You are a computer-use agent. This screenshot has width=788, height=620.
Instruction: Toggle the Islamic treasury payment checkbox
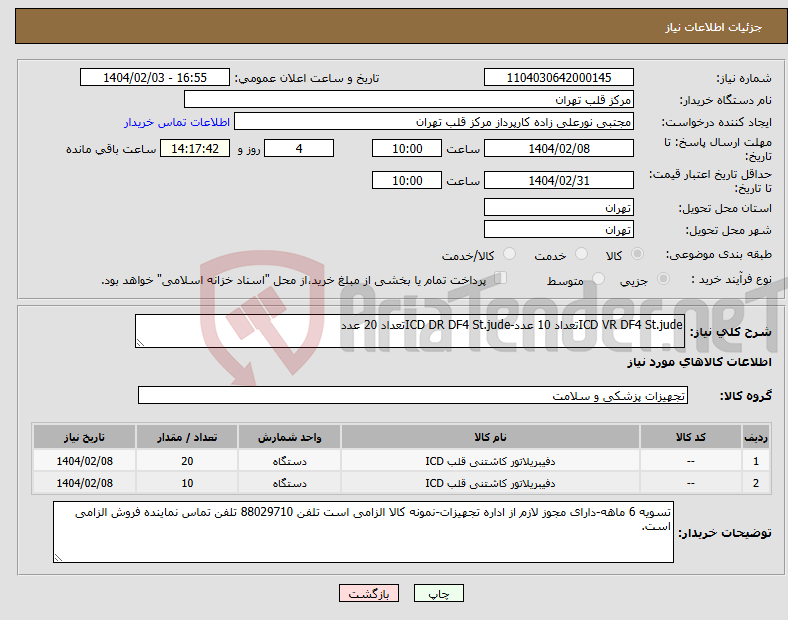[500, 278]
